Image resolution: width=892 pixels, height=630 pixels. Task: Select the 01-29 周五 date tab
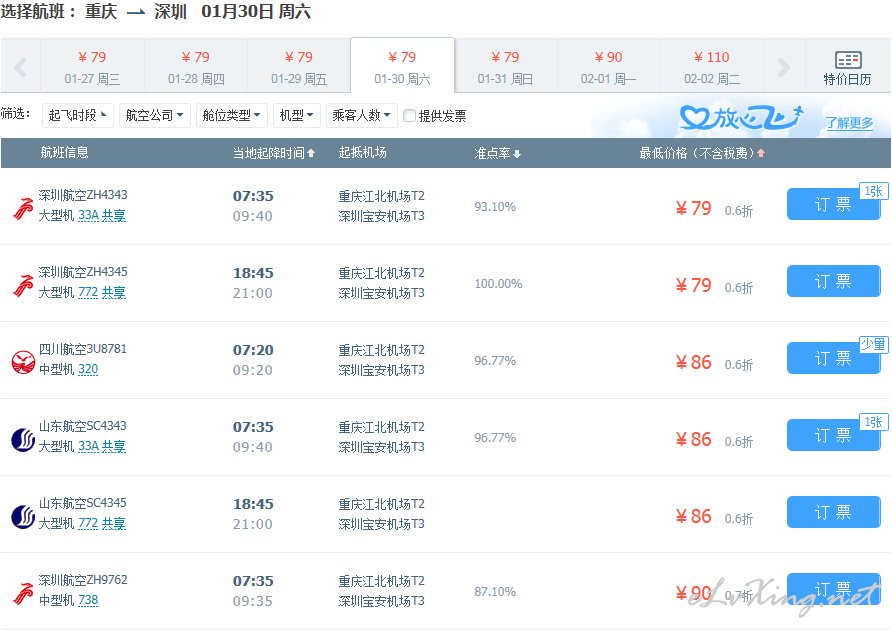point(299,67)
